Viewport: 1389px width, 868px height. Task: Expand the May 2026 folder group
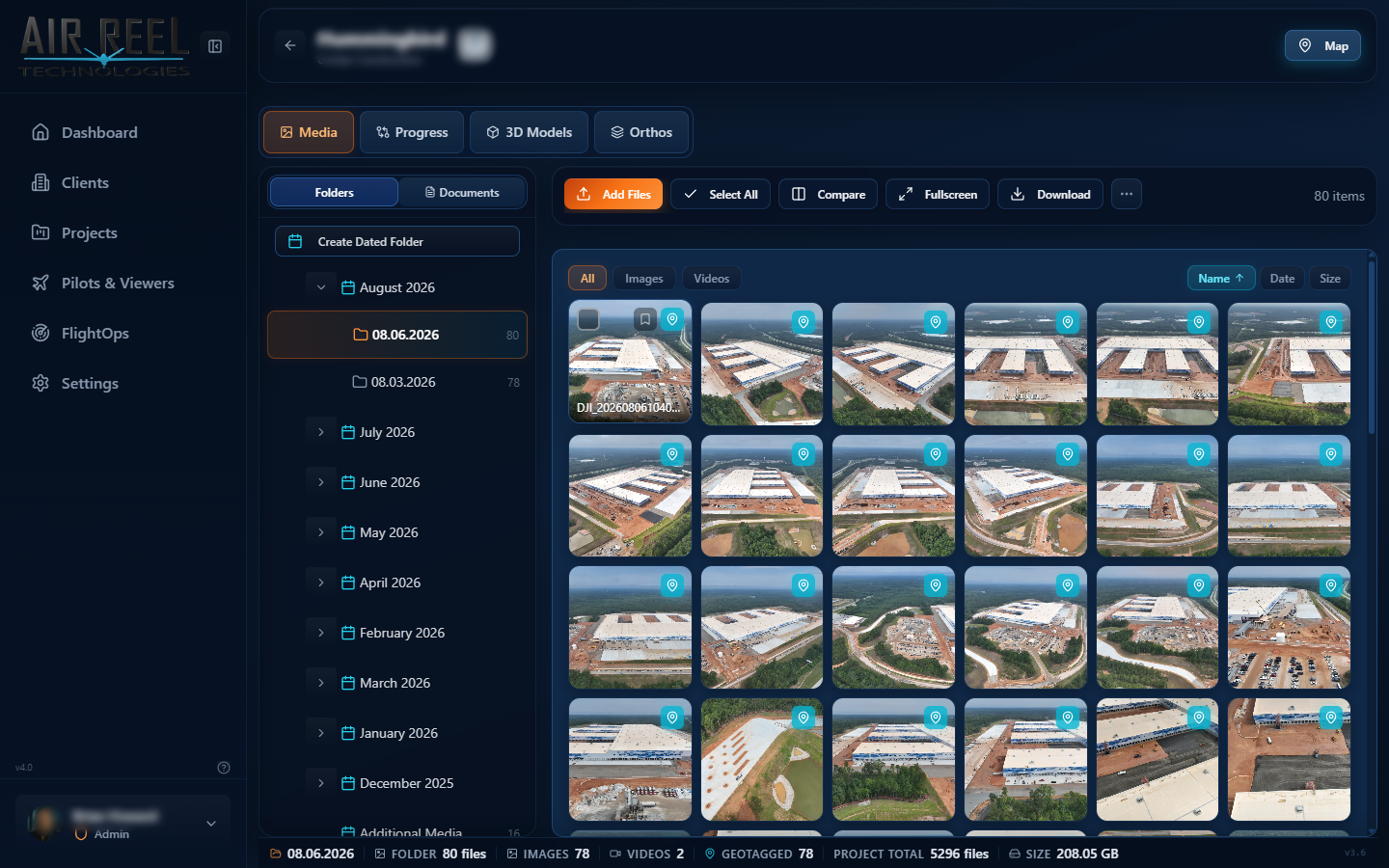coord(321,532)
